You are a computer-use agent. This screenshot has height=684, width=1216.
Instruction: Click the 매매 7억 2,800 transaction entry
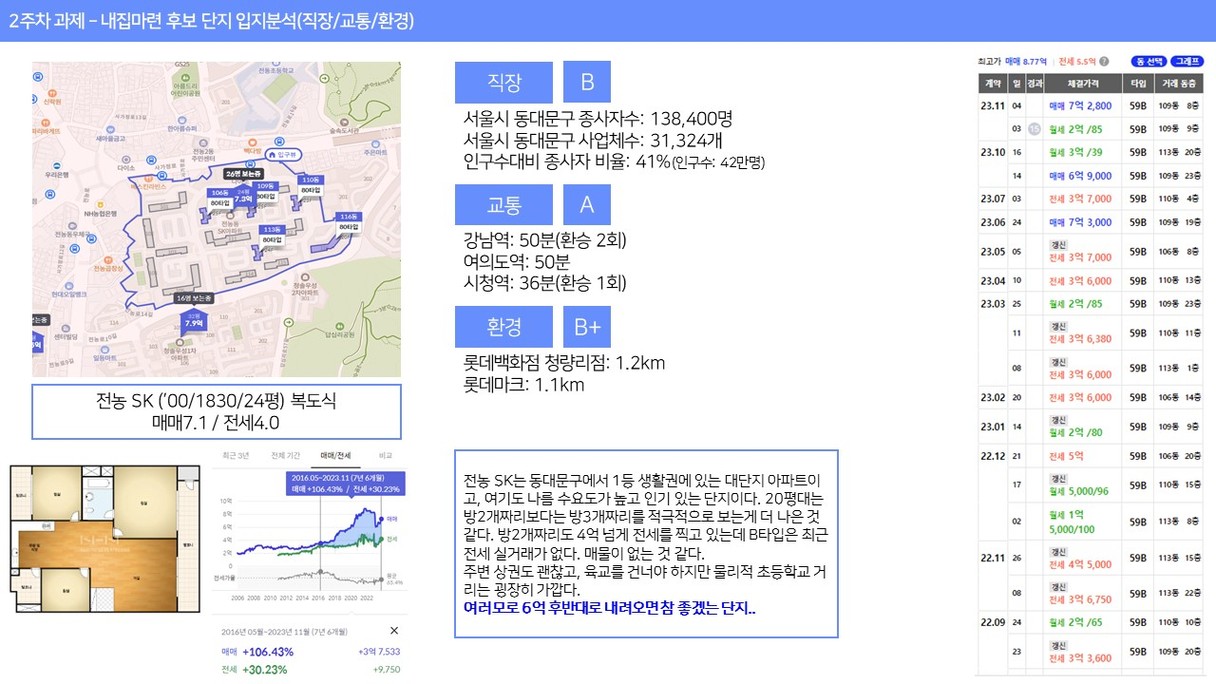click(1080, 105)
